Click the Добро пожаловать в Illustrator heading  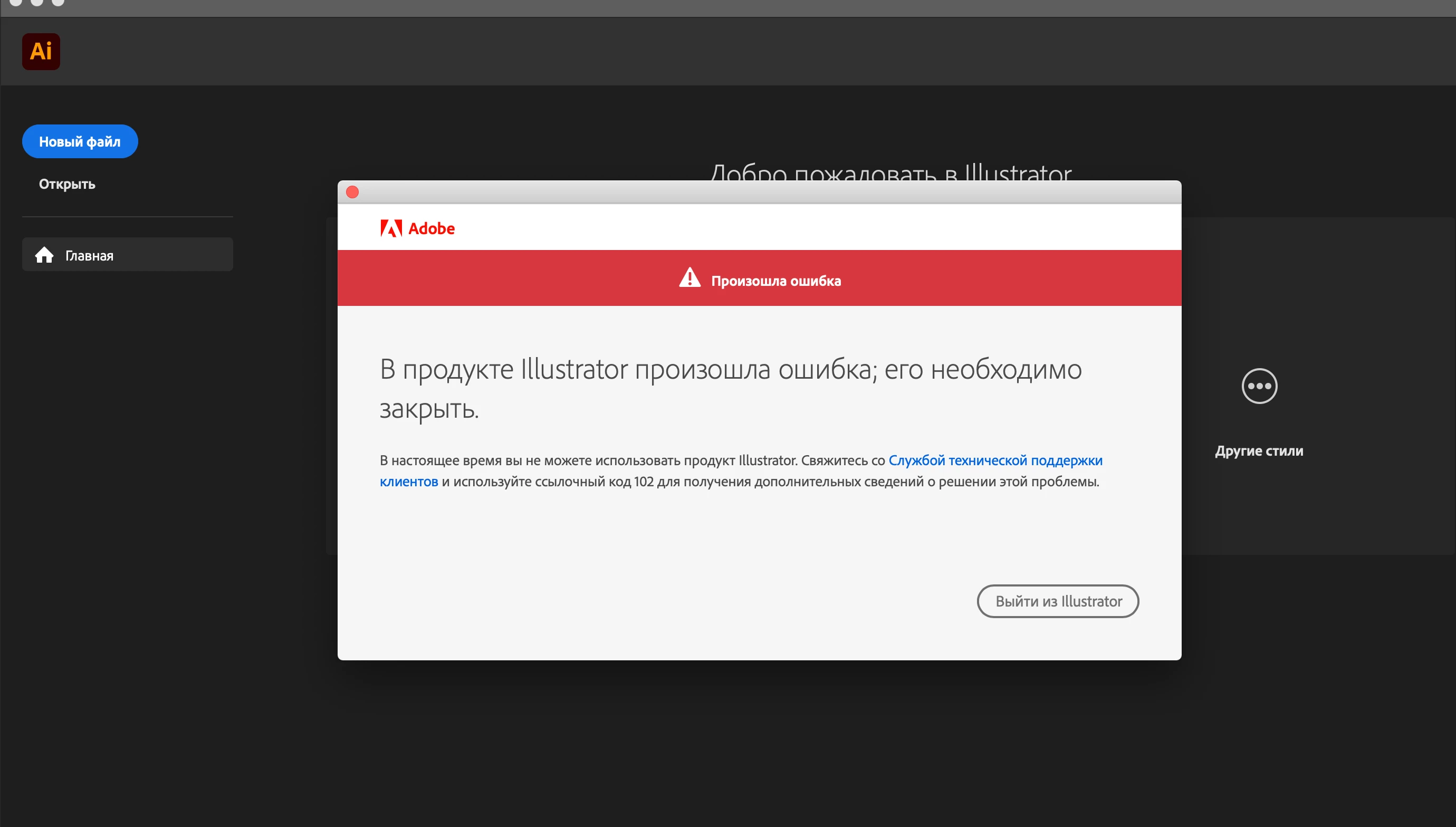pyautogui.click(x=890, y=171)
